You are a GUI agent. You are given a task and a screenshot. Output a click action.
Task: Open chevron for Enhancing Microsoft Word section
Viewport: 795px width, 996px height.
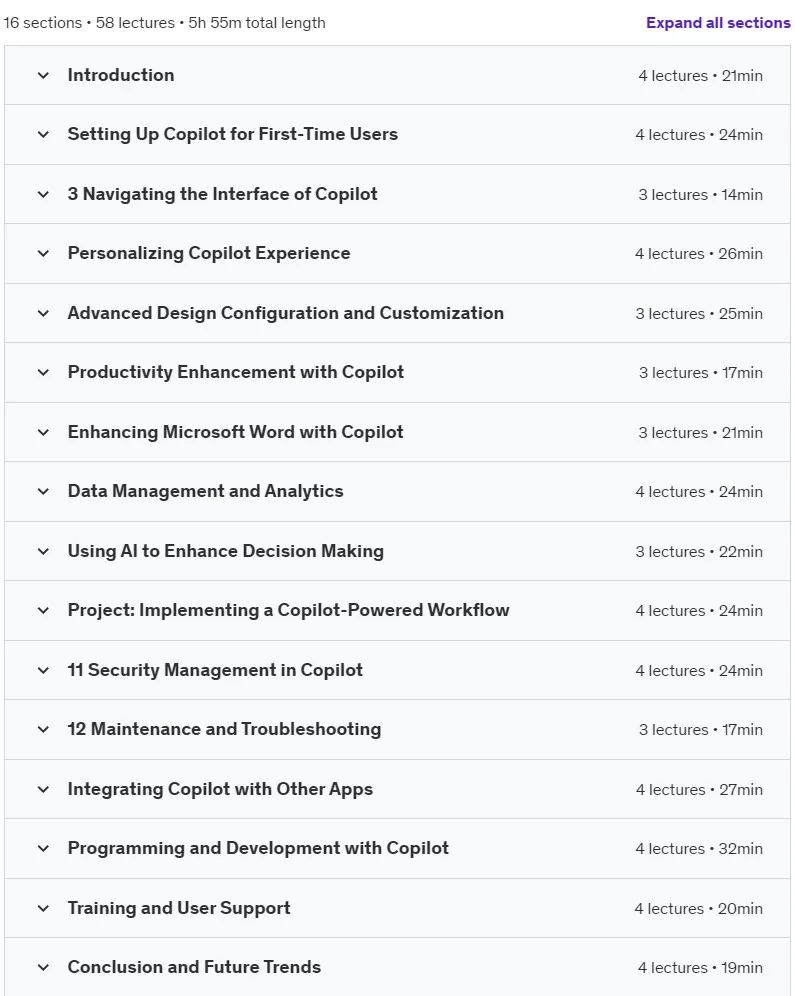click(x=43, y=433)
